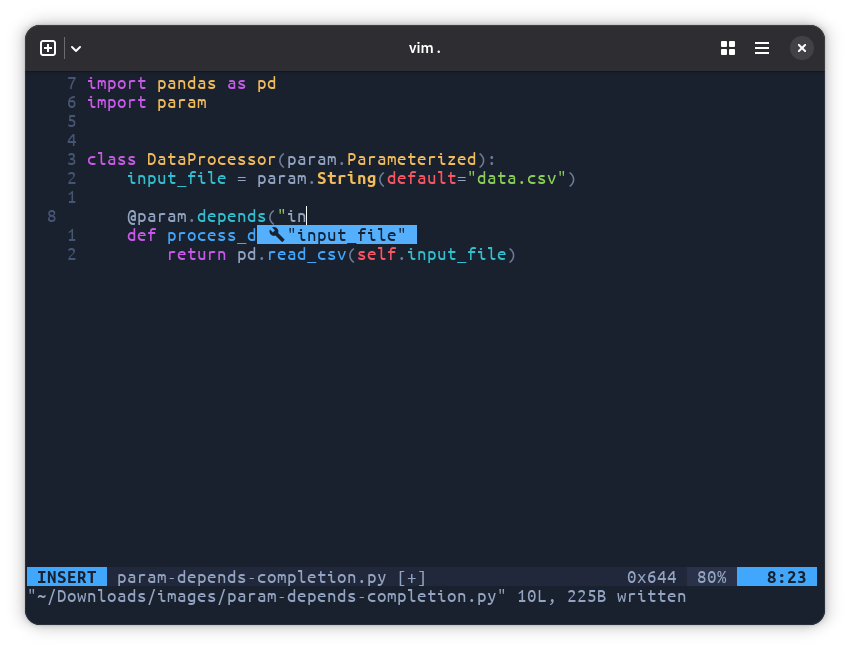850x650 pixels.
Task: Click param.String type call
Action: tap(317, 178)
